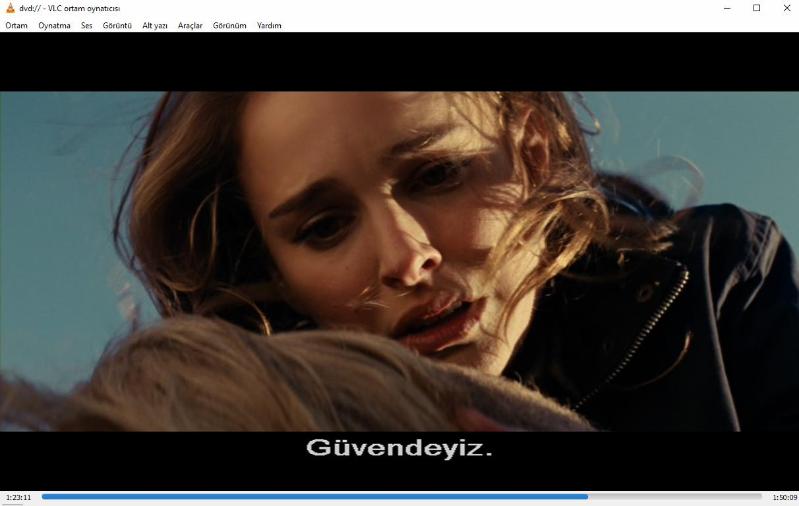Seek forward on the unplayed gray seek bar

pos(675,496)
